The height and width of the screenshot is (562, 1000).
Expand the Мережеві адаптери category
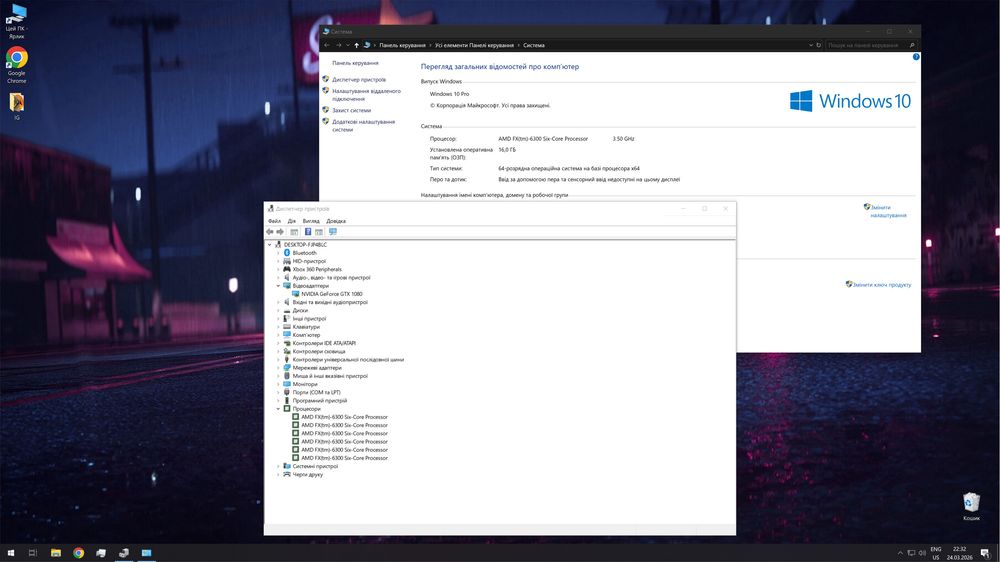[x=278, y=368]
